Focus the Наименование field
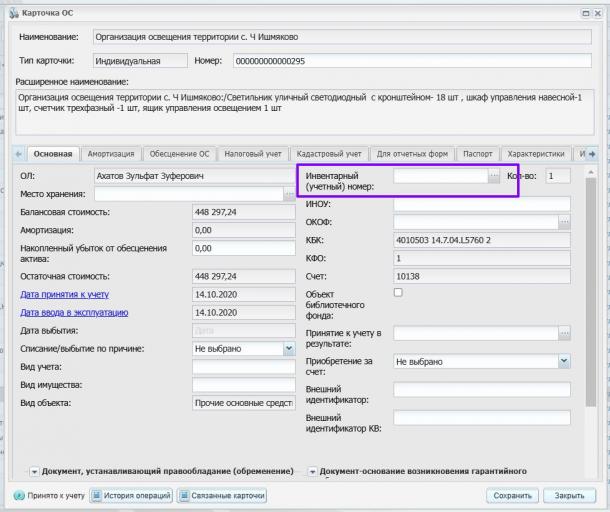 point(342,37)
